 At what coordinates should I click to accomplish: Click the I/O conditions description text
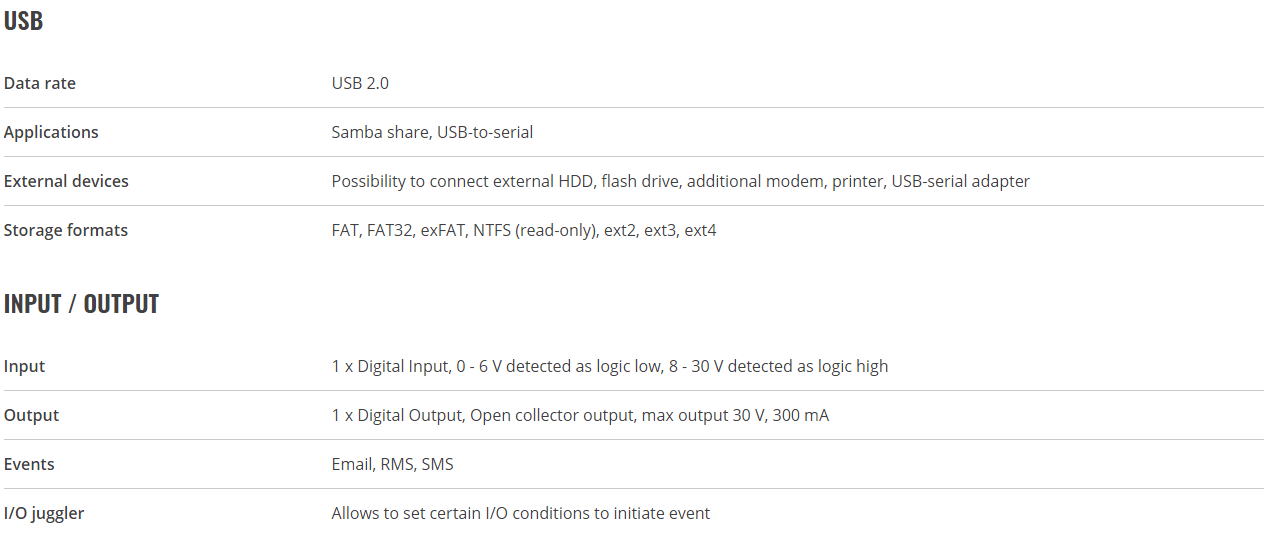pos(521,513)
